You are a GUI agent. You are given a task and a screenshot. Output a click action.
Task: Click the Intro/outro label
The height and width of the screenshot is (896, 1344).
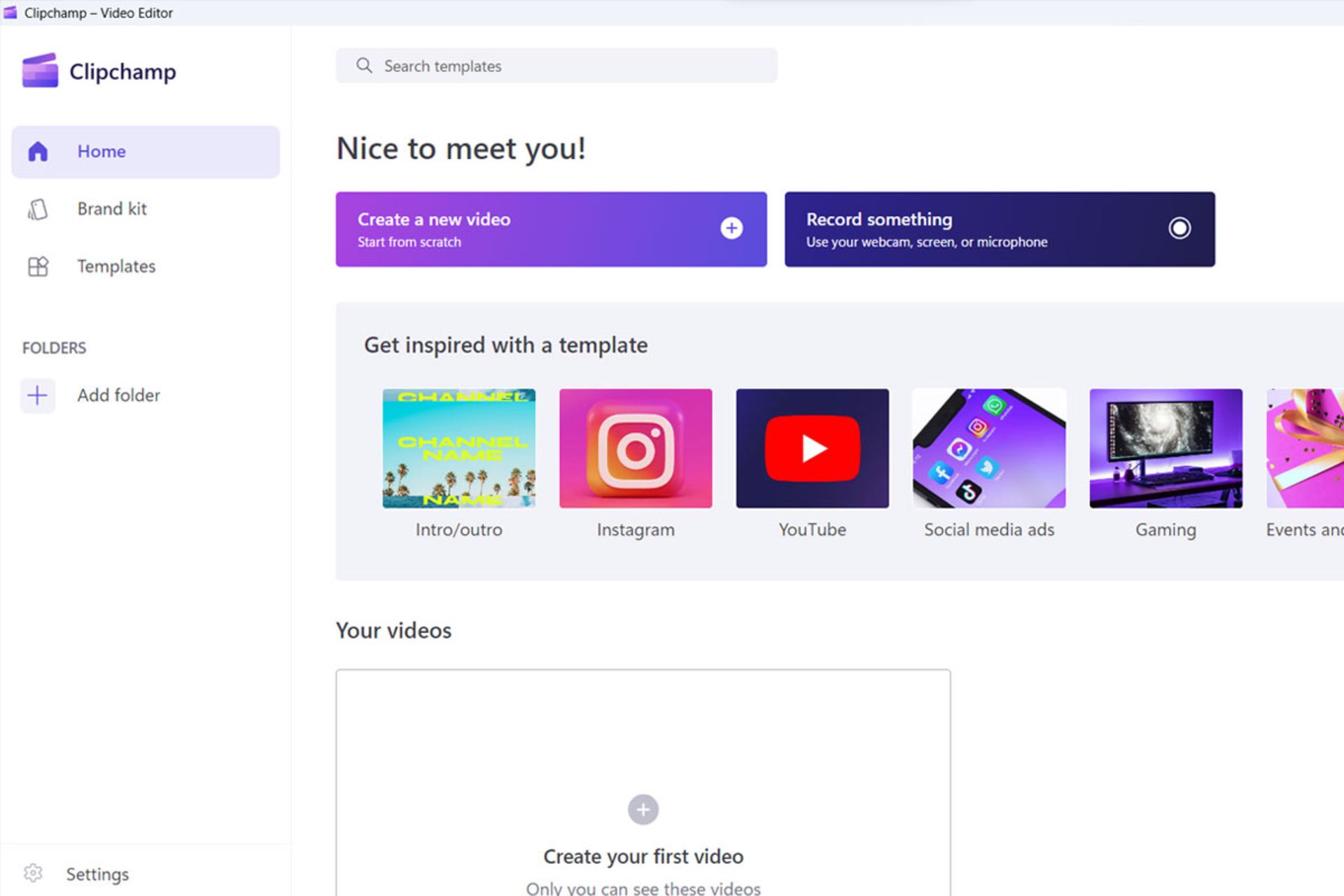459,530
